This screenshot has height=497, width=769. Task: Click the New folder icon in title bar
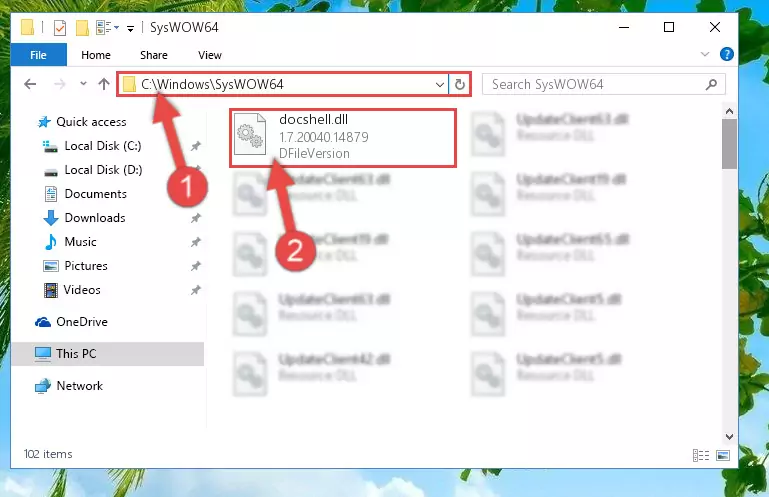(82, 27)
